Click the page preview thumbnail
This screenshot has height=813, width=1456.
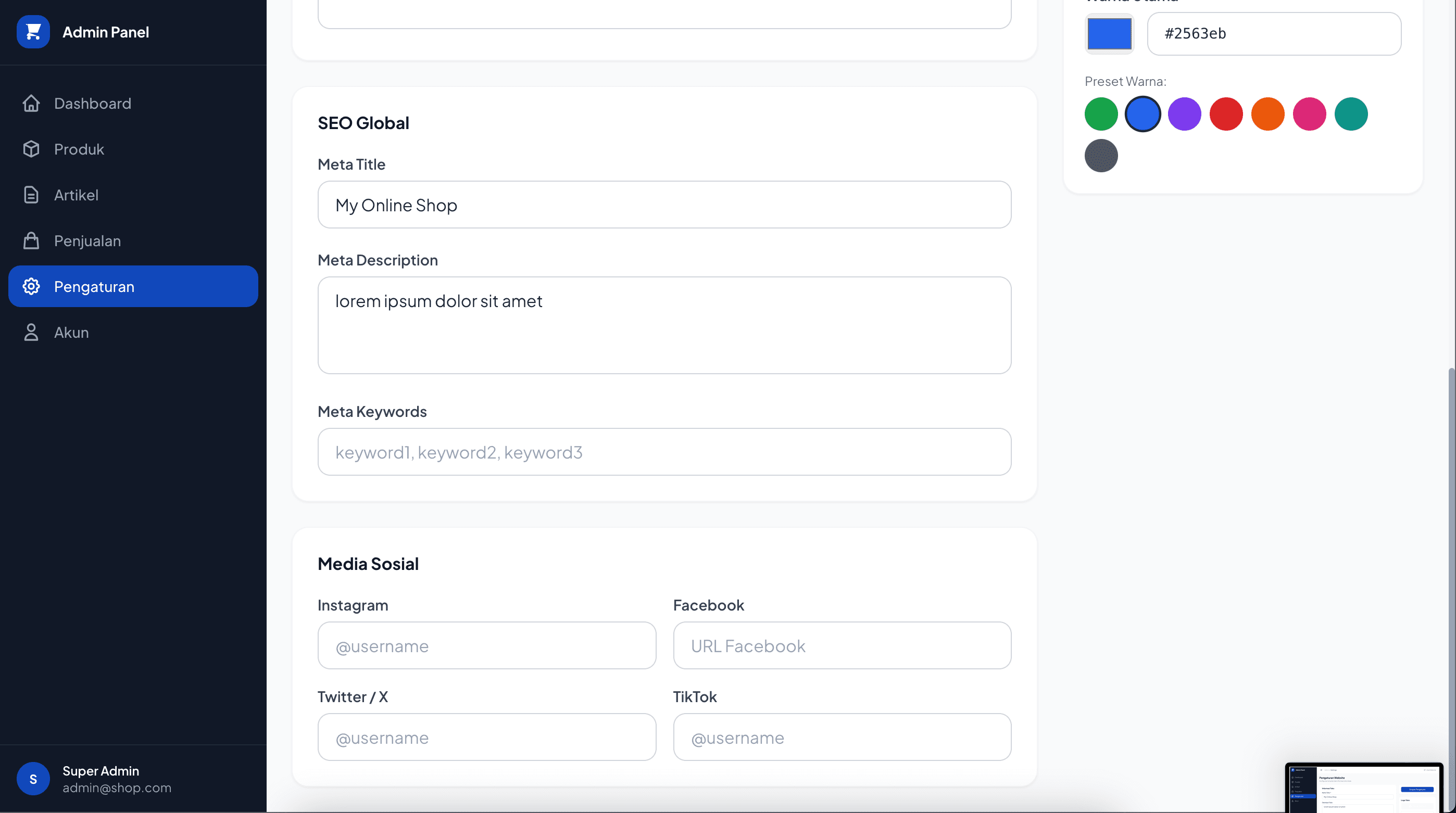pos(1363,788)
